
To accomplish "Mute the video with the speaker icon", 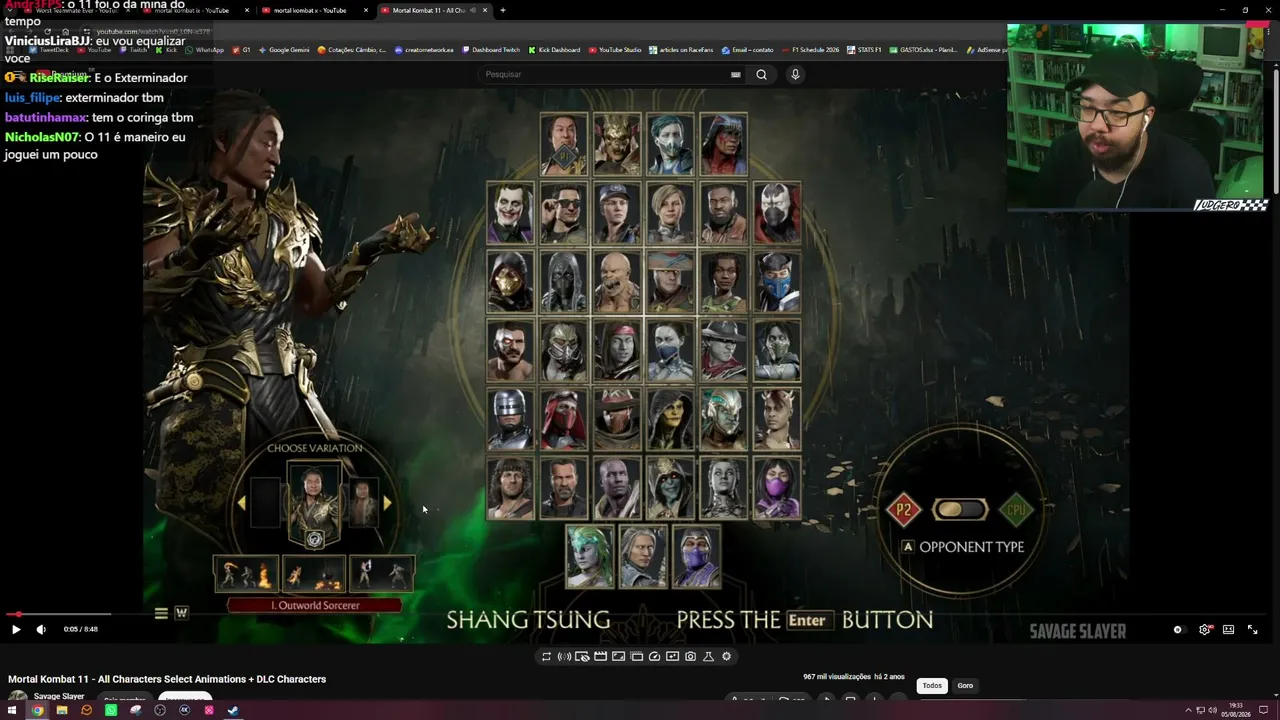I will (41, 629).
